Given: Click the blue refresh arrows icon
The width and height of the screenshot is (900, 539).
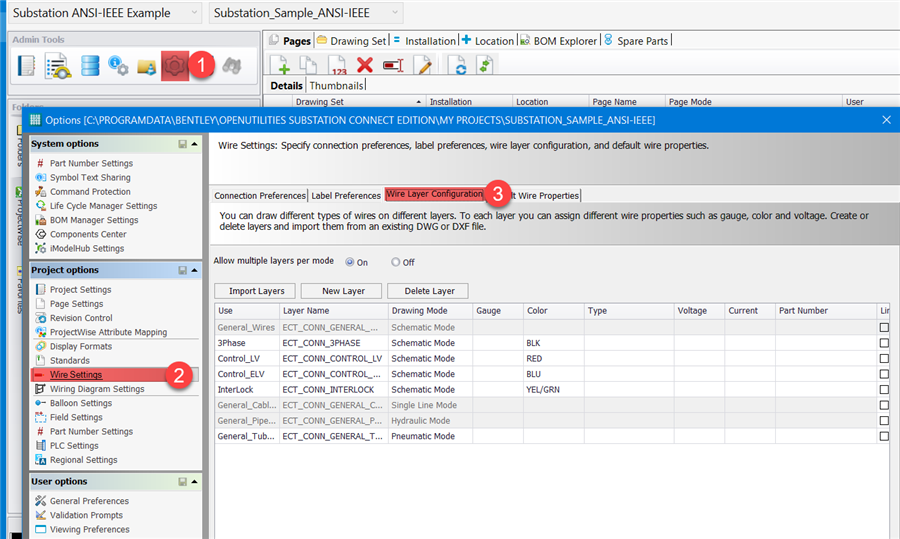Looking at the screenshot, I should click(x=459, y=65).
